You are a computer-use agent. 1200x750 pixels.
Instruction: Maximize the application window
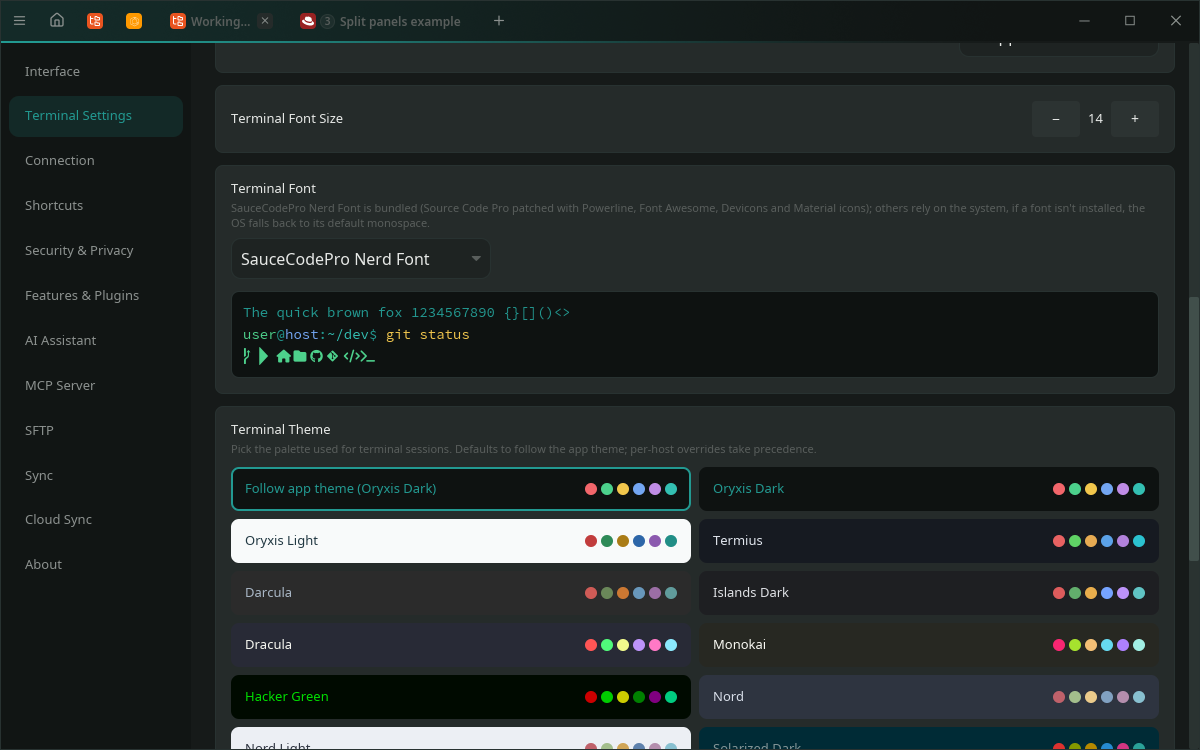(1130, 21)
